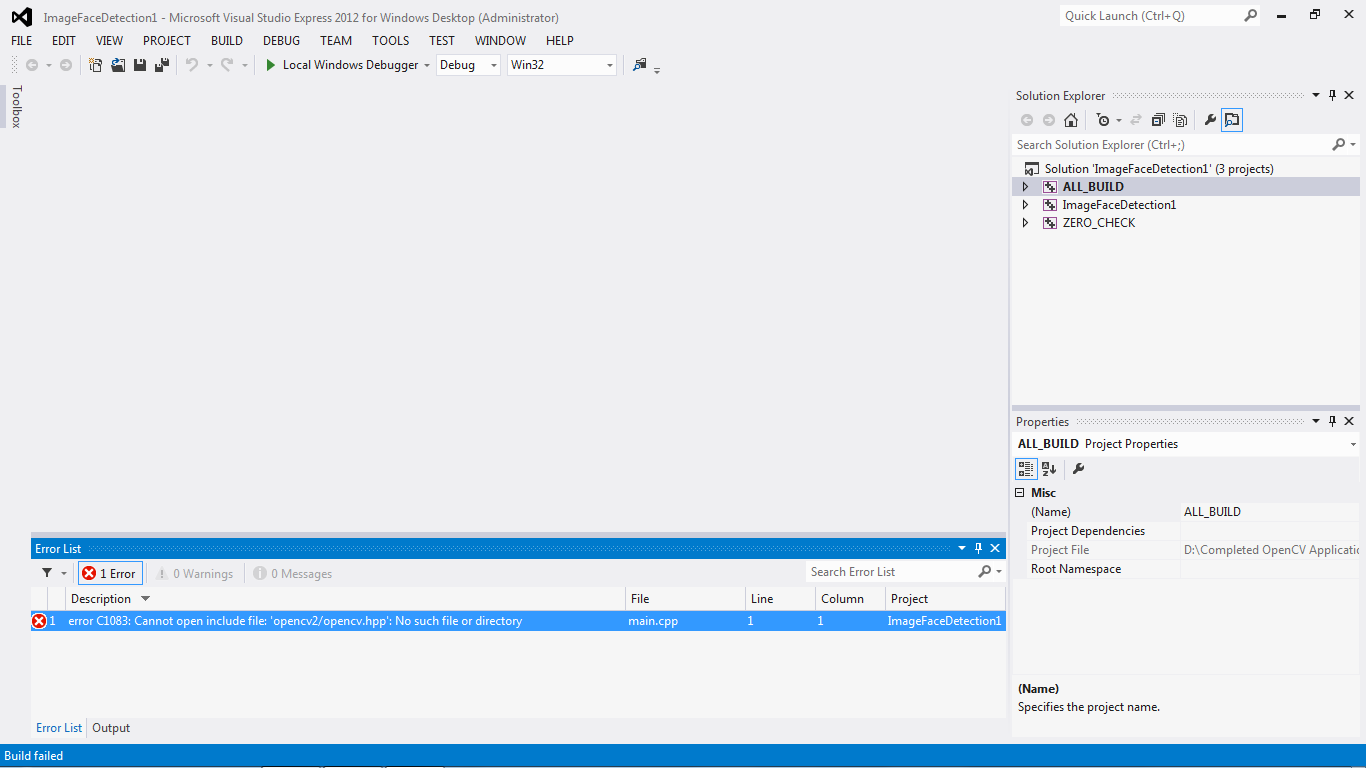Viewport: 1366px width, 768px height.
Task: Select the ImageFaceDetection1 project in tree
Action: click(1119, 205)
